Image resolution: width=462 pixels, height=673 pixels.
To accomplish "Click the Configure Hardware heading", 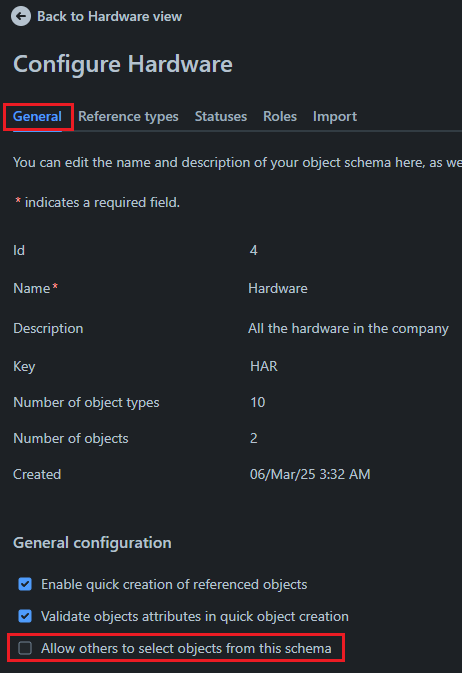I will (x=123, y=64).
